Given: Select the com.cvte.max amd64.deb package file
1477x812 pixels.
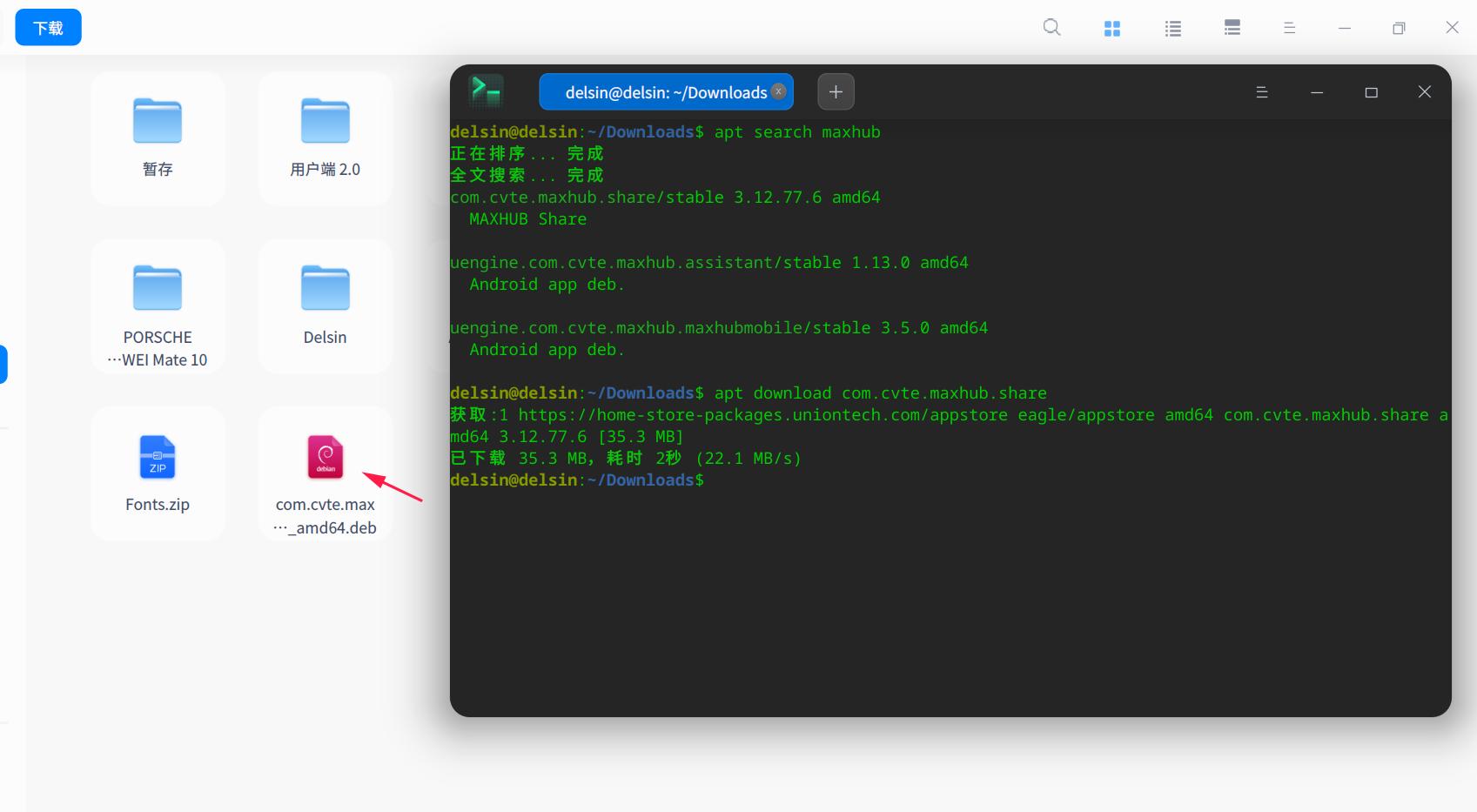Looking at the screenshot, I should pos(326,473).
